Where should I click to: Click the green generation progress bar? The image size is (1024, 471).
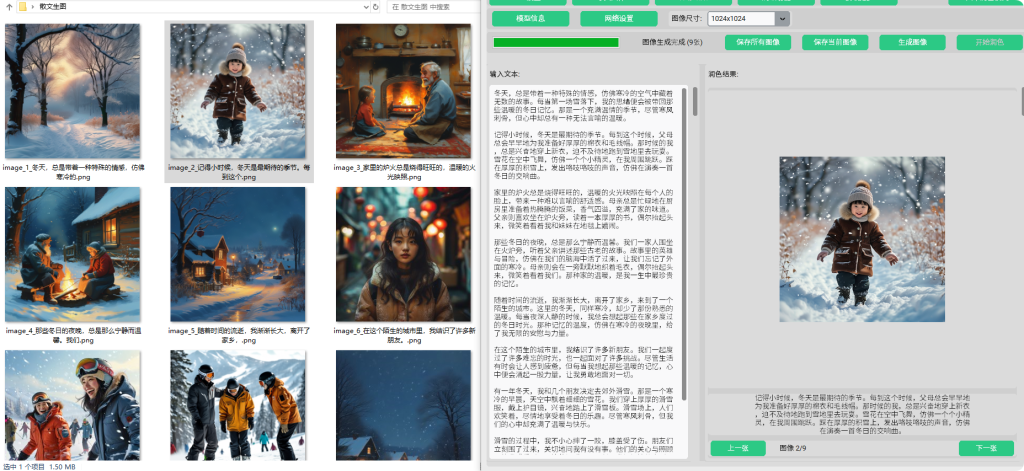556,42
